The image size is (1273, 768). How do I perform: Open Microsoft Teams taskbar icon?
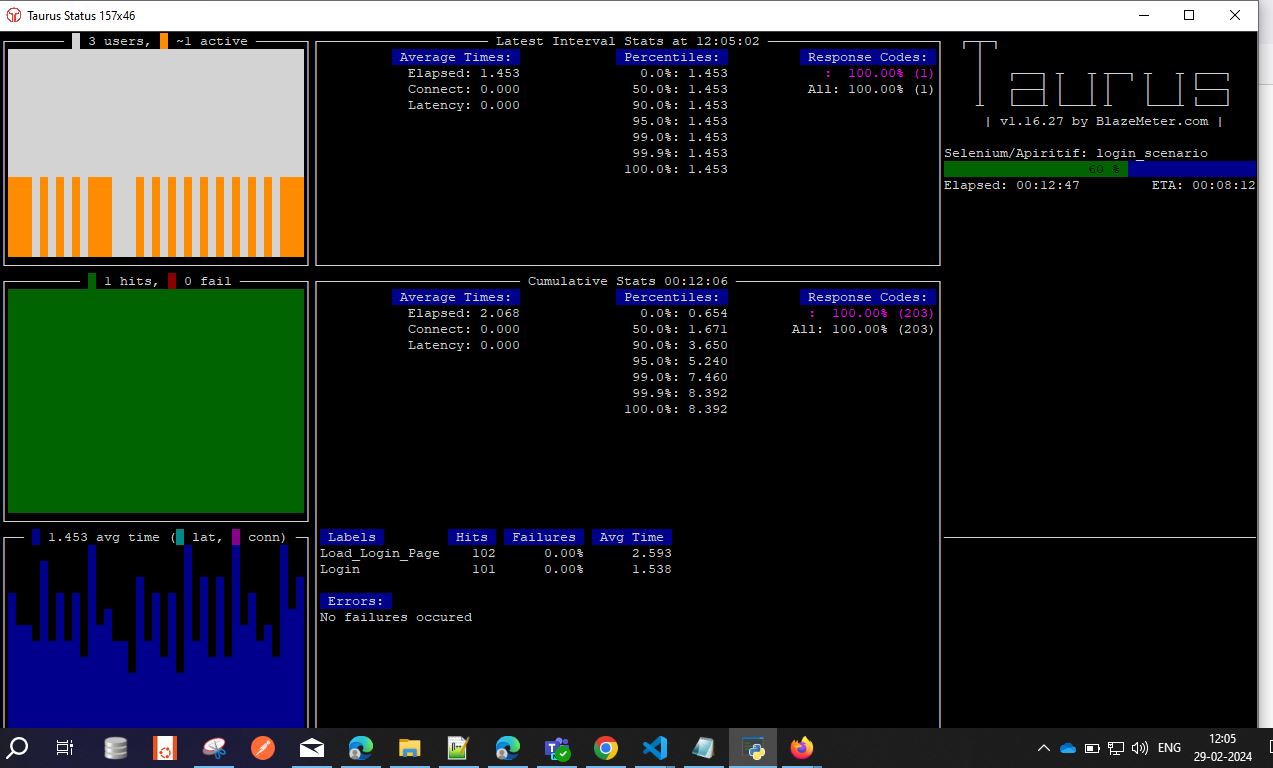click(556, 748)
